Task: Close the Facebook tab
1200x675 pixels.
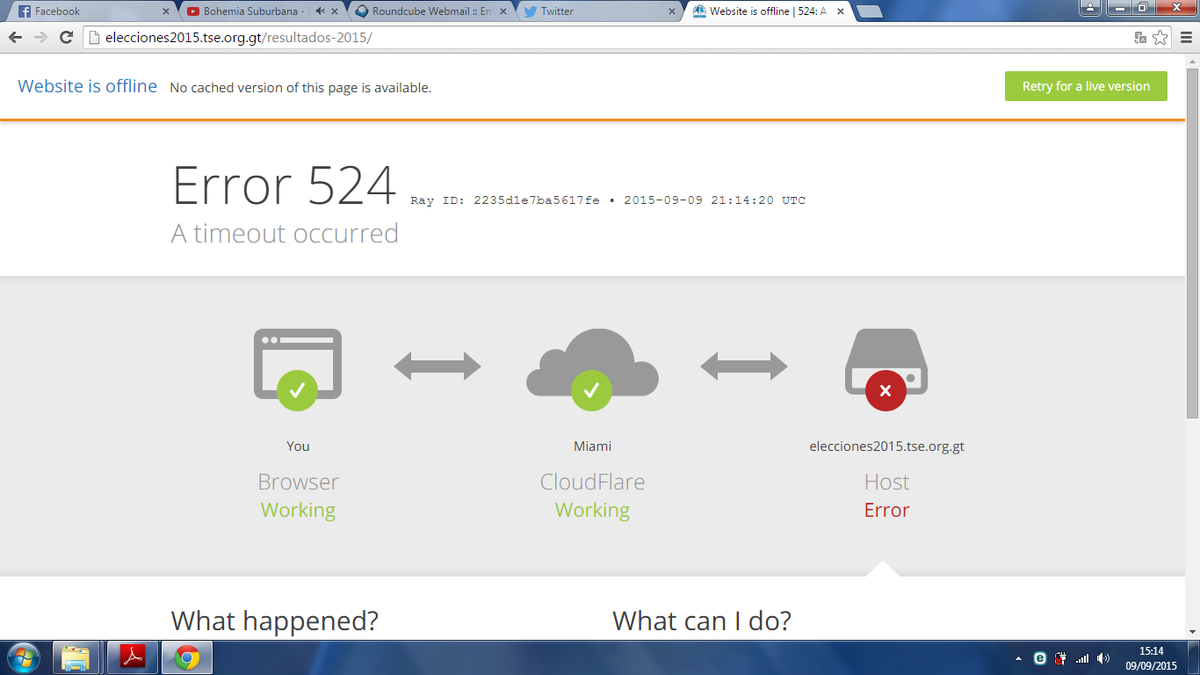Action: point(166,12)
